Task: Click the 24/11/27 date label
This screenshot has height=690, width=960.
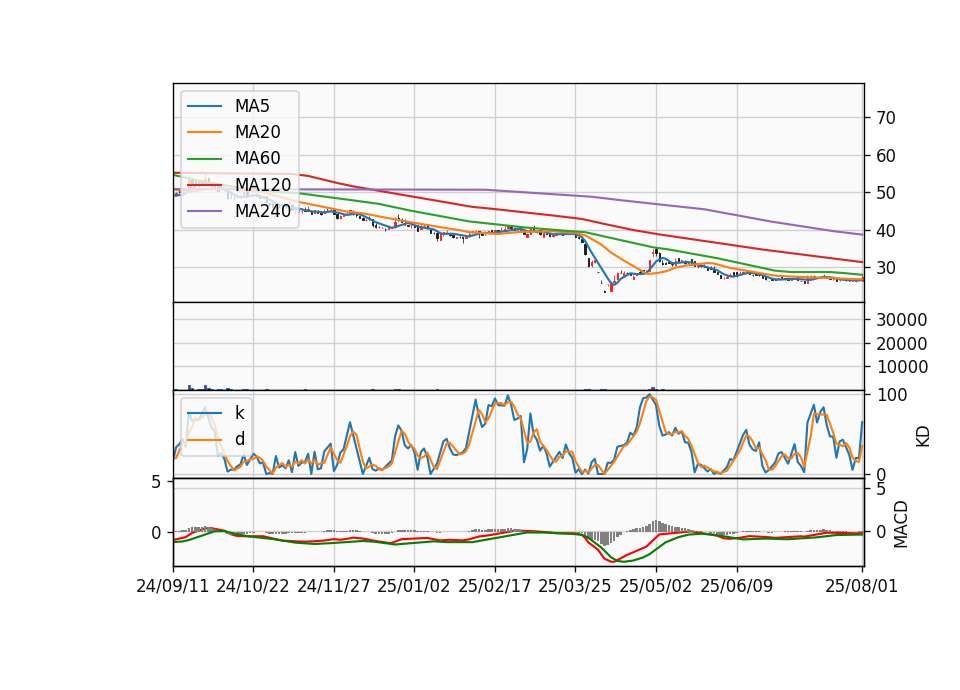Action: [x=334, y=587]
